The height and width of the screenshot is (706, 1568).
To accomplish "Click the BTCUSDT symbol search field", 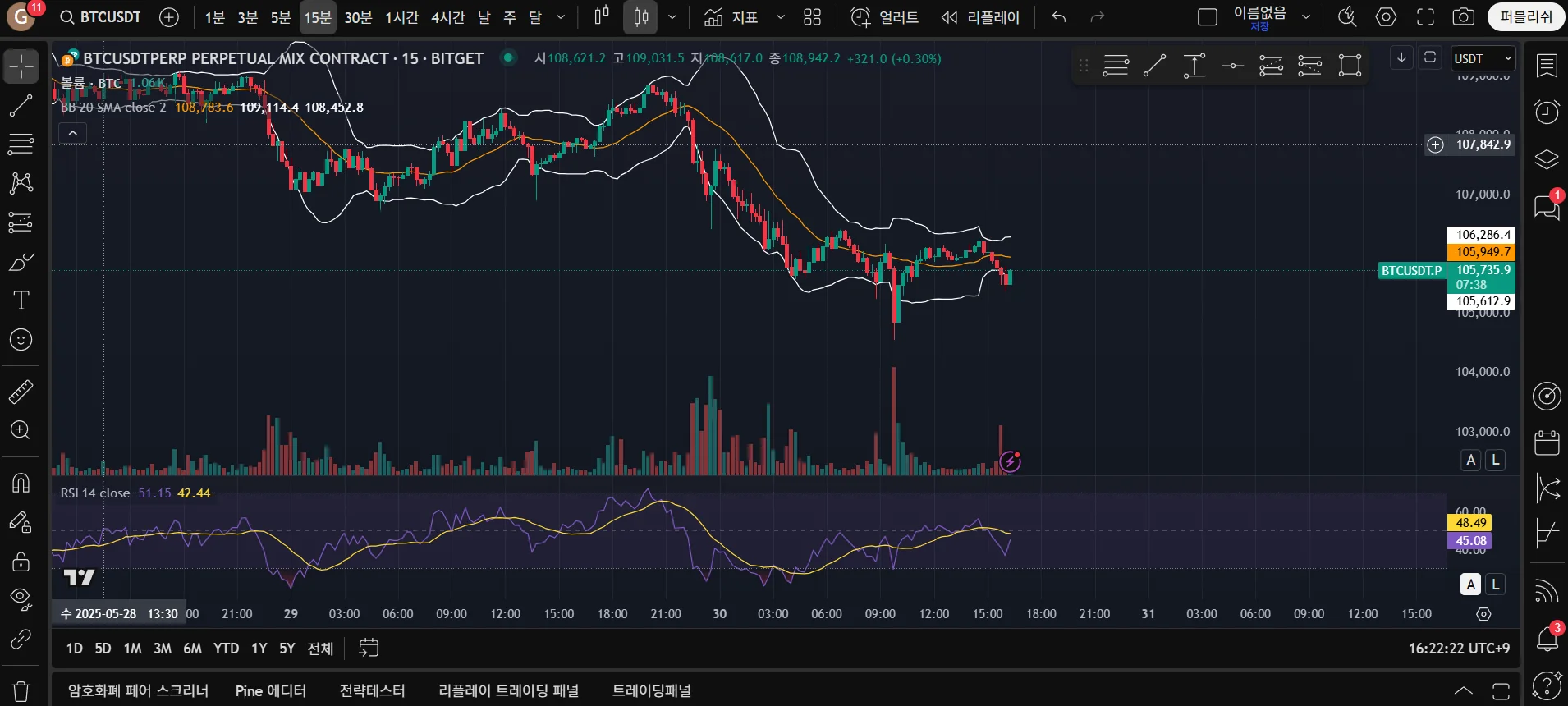I will pyautogui.click(x=102, y=17).
